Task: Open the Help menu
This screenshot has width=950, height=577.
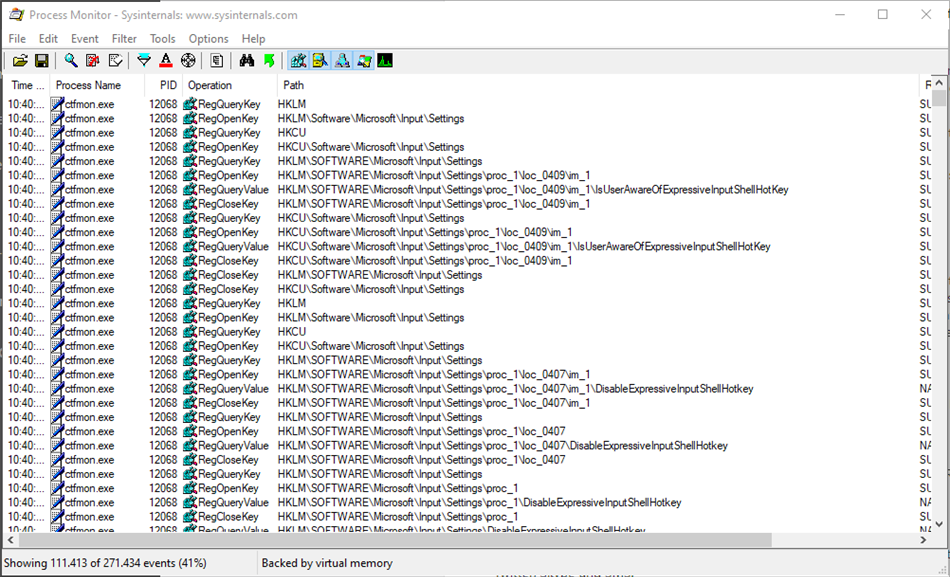Action: 253,39
